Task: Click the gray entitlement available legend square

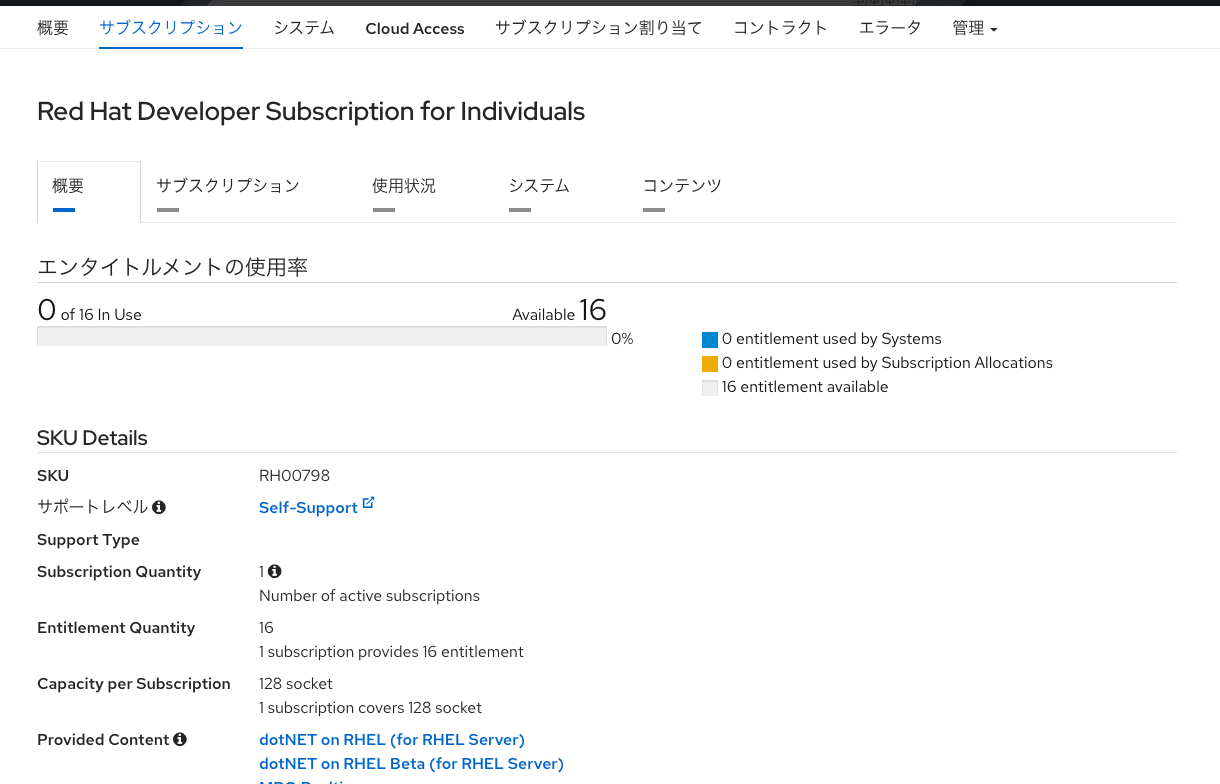Action: point(710,387)
